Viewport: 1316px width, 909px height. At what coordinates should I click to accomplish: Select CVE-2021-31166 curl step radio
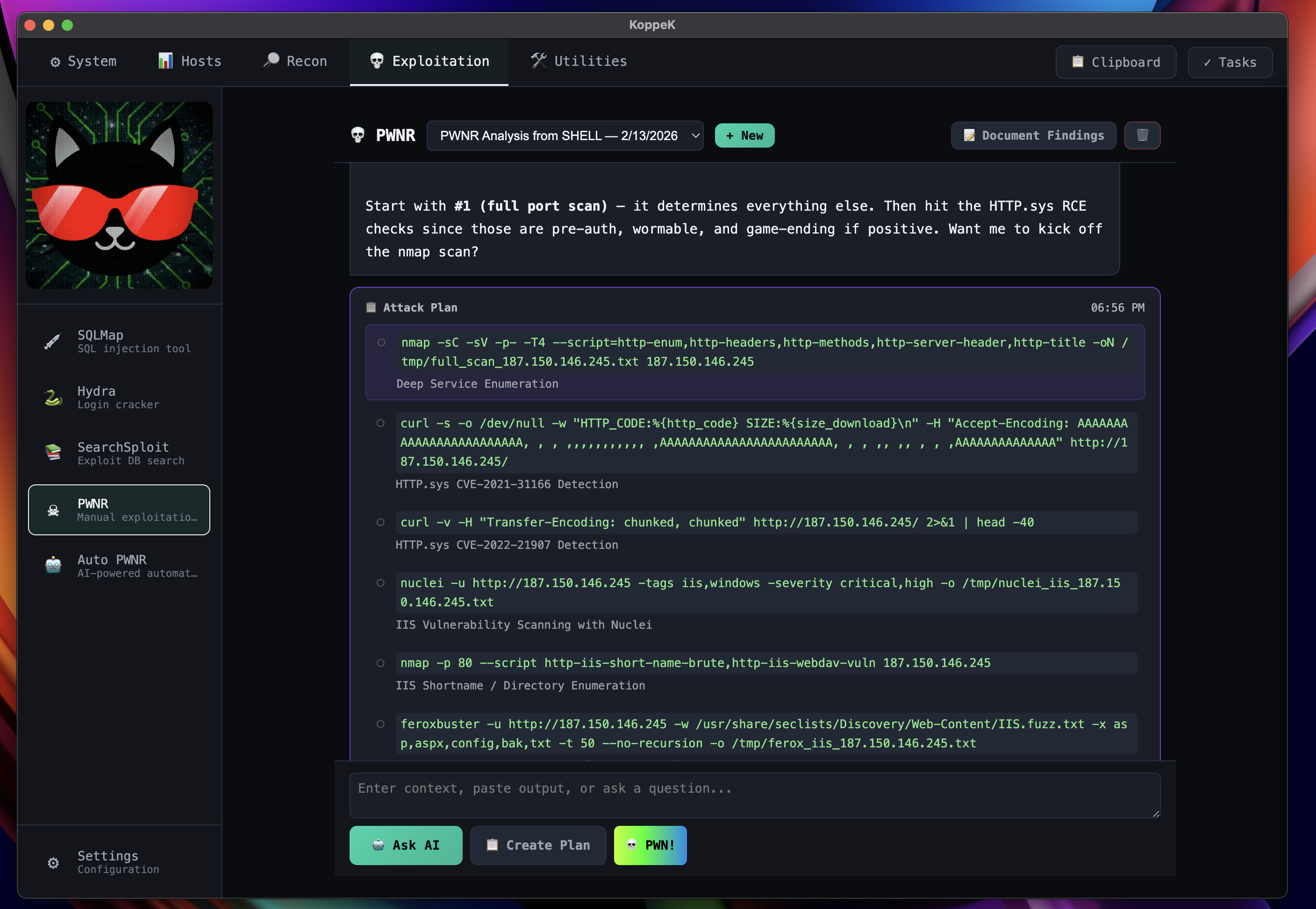click(380, 423)
